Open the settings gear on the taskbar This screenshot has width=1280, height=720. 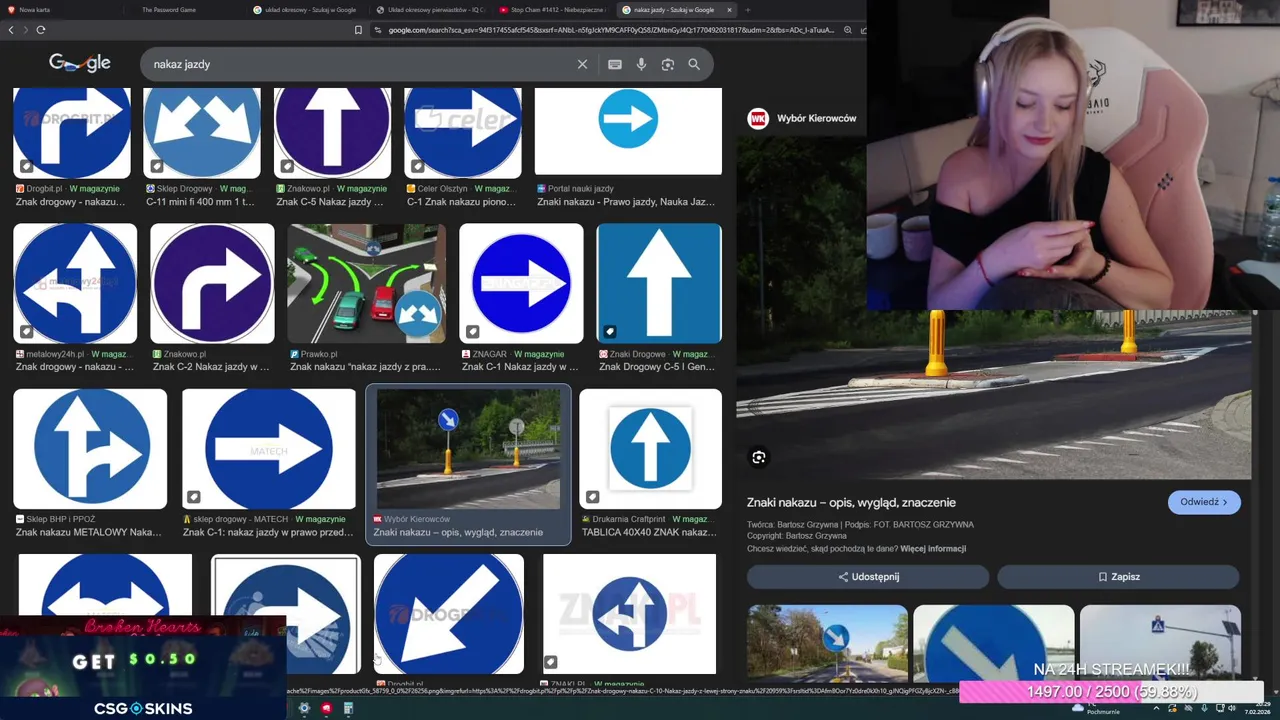coord(304,708)
